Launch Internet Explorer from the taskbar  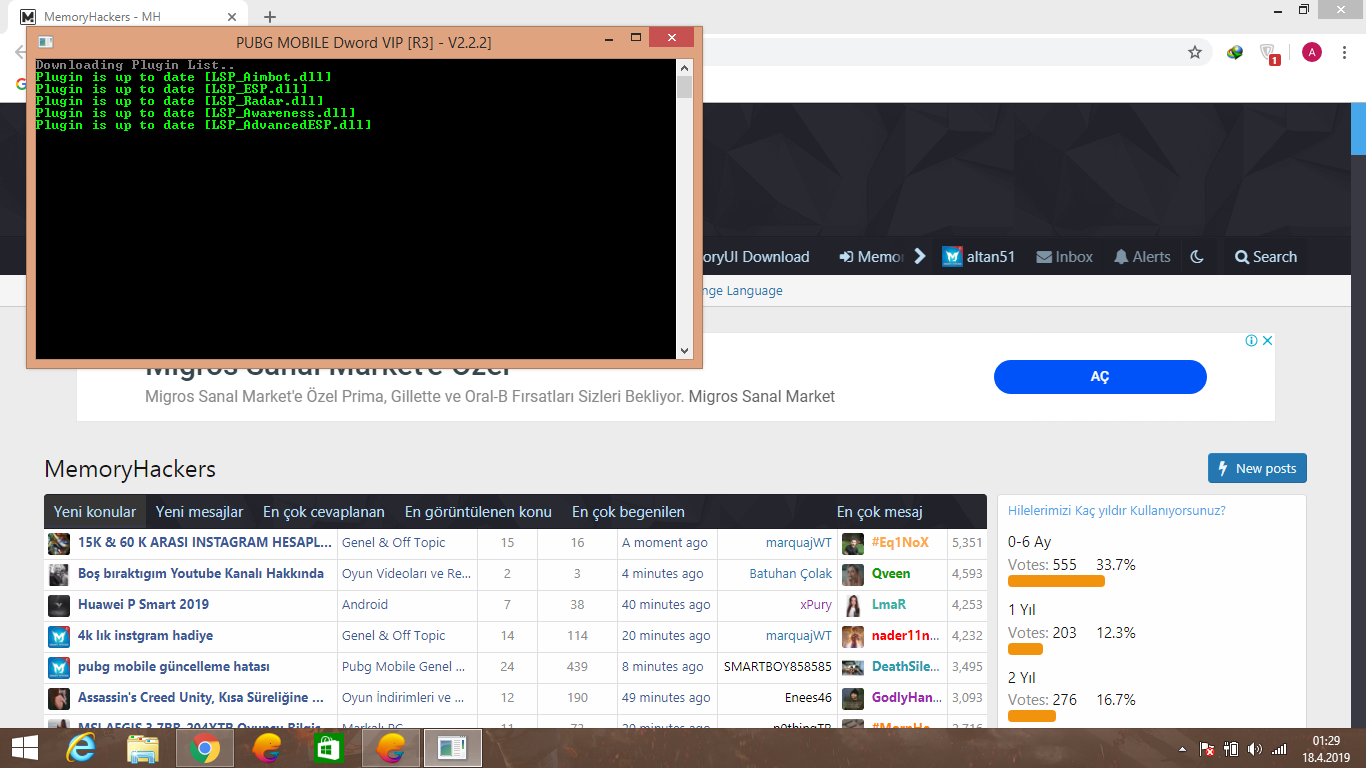coord(81,748)
